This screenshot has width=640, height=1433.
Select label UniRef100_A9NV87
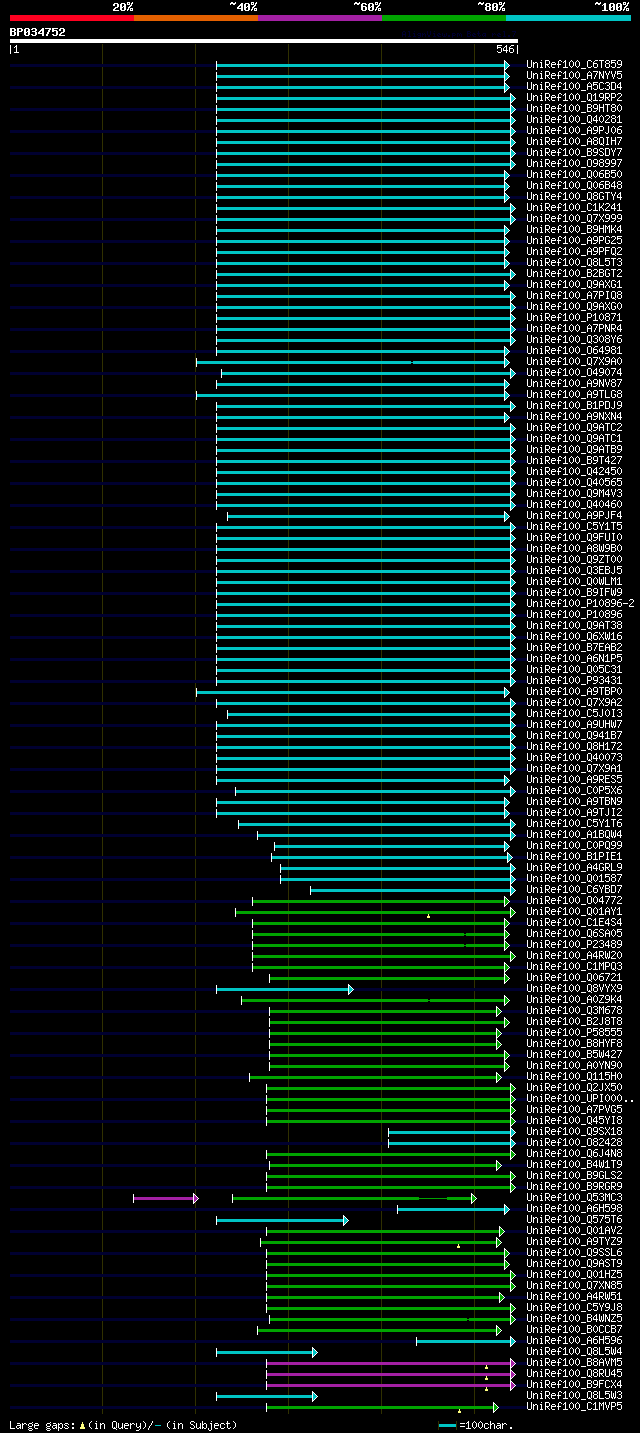574,384
